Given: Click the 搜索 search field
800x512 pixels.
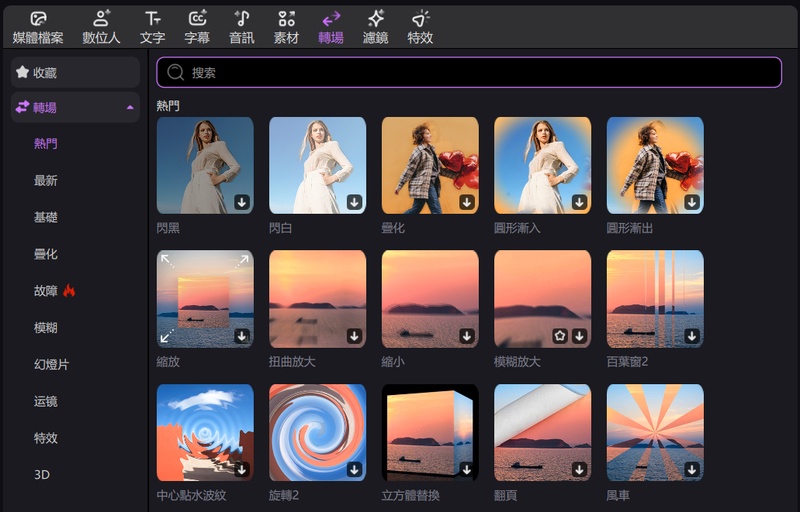Looking at the screenshot, I should pyautogui.click(x=468, y=72).
